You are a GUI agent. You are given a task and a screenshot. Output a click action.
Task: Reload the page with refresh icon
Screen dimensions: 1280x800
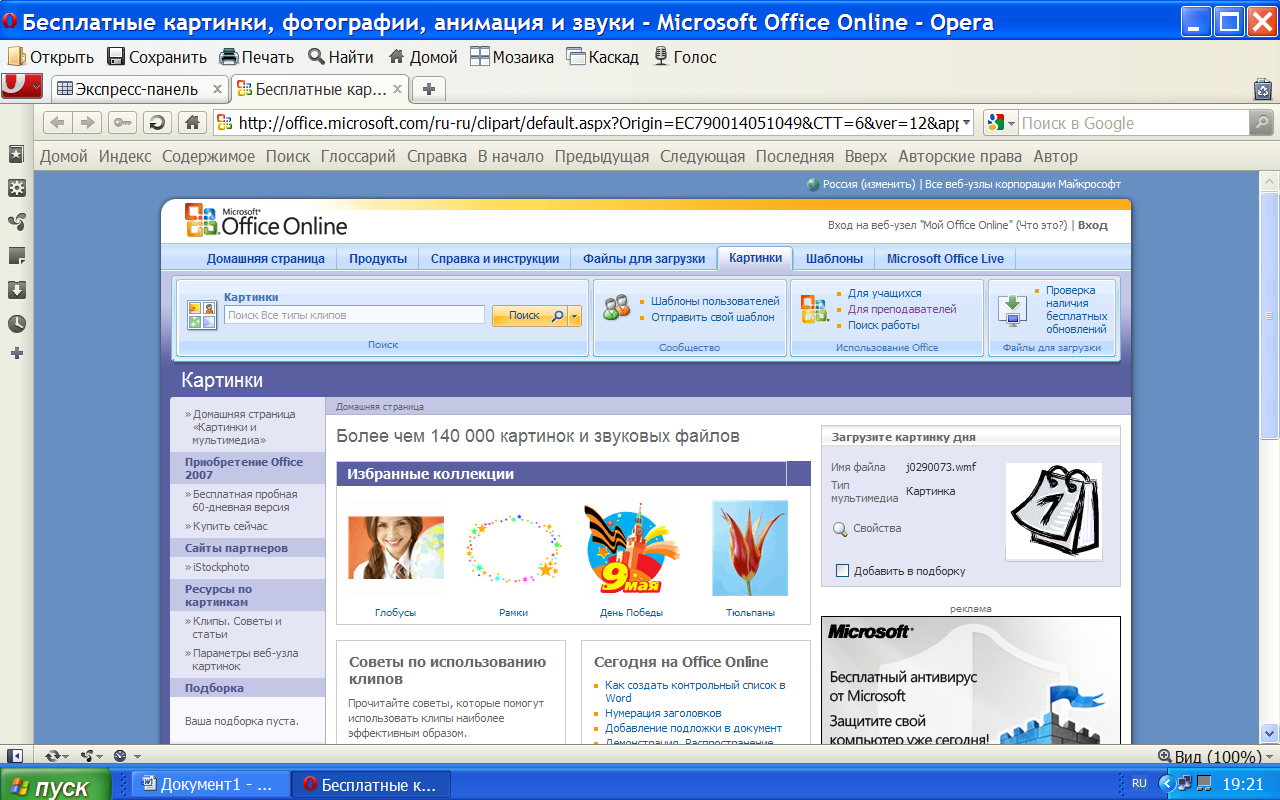(157, 123)
